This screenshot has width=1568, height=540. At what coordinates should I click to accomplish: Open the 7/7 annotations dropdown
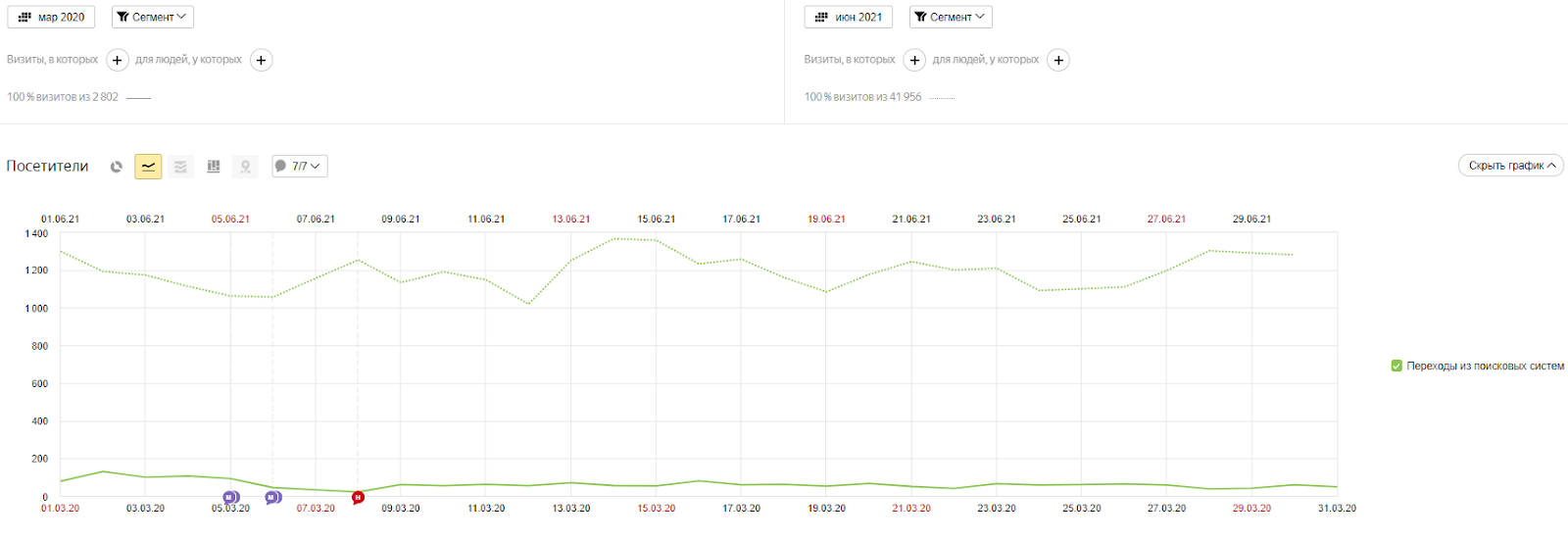pos(299,167)
